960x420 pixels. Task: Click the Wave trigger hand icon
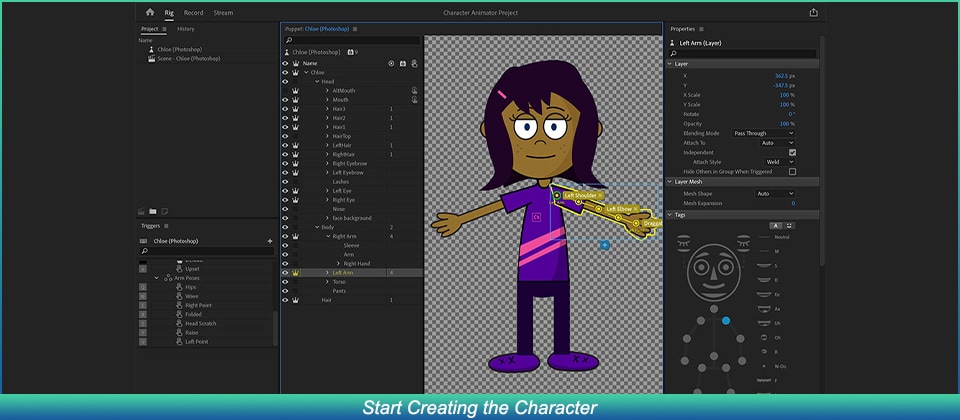coord(179,296)
